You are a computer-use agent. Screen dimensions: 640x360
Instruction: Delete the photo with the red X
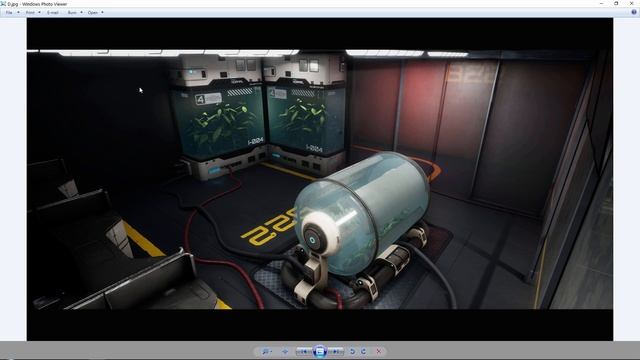[x=379, y=351]
